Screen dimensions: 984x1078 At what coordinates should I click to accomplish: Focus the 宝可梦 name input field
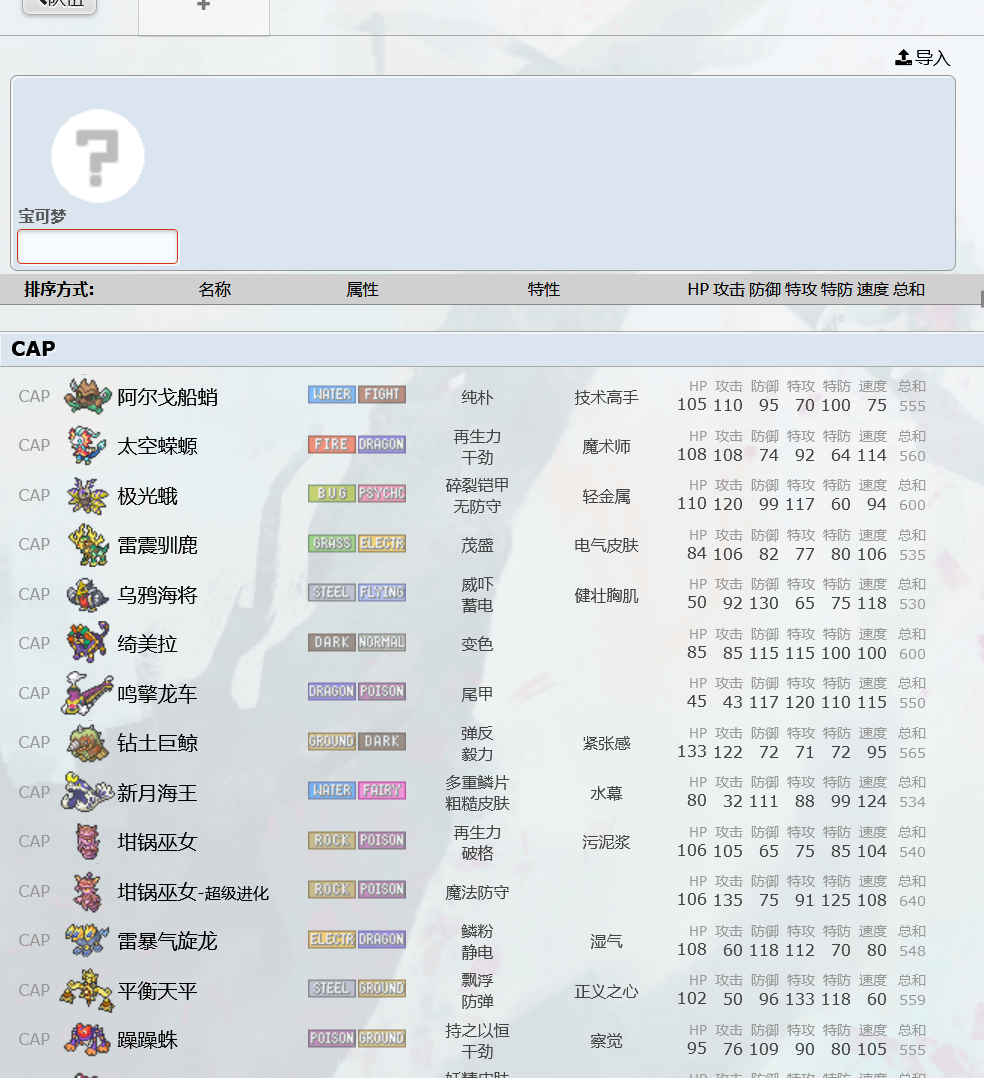(97, 246)
